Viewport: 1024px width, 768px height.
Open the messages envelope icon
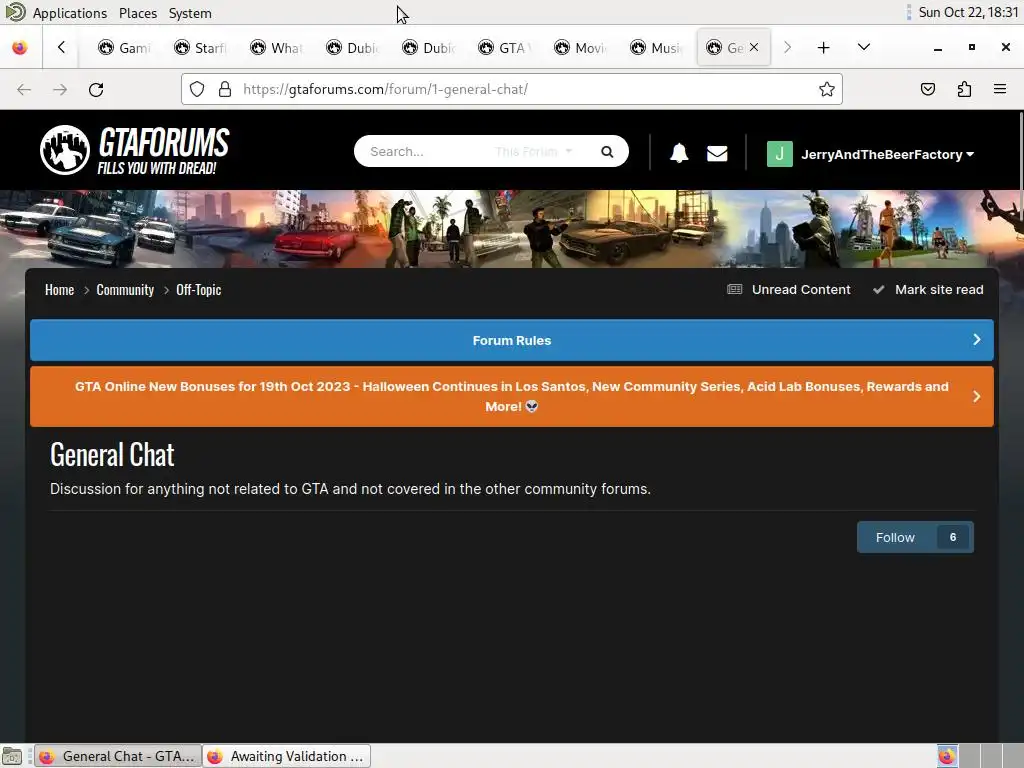point(717,153)
